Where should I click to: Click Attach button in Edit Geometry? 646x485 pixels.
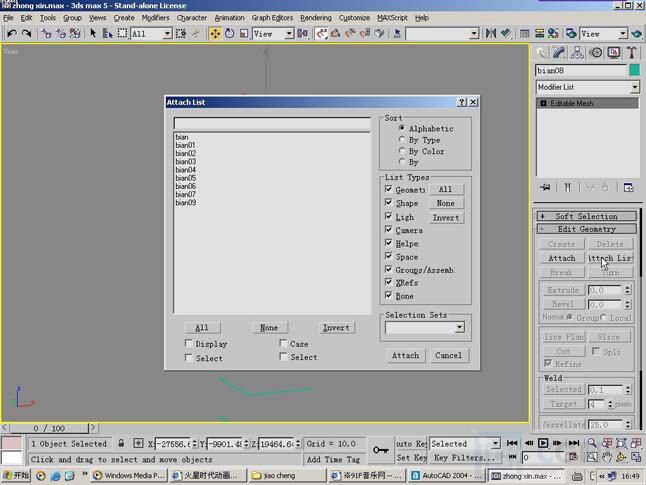point(562,258)
